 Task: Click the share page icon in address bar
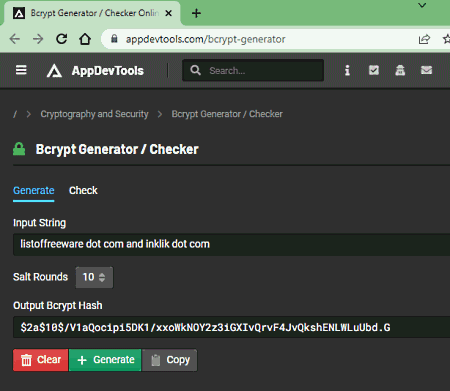(424, 39)
